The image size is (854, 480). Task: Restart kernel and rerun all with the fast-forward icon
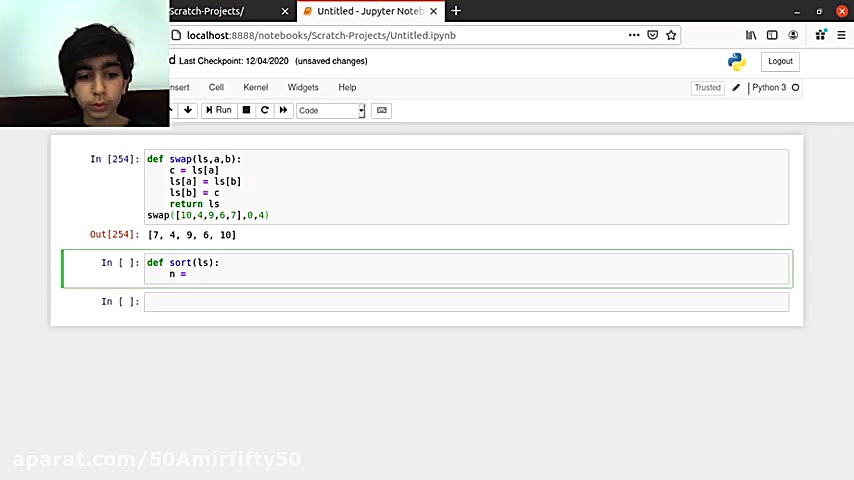coord(283,110)
